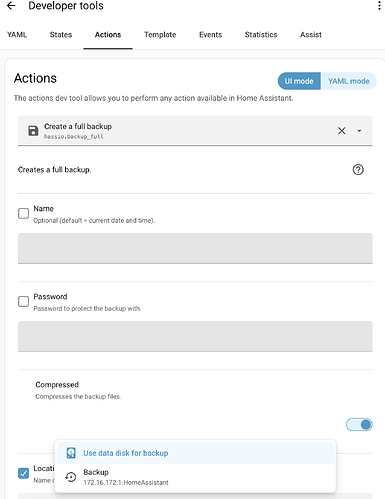Go back with the left arrow icon

(x=11, y=6)
